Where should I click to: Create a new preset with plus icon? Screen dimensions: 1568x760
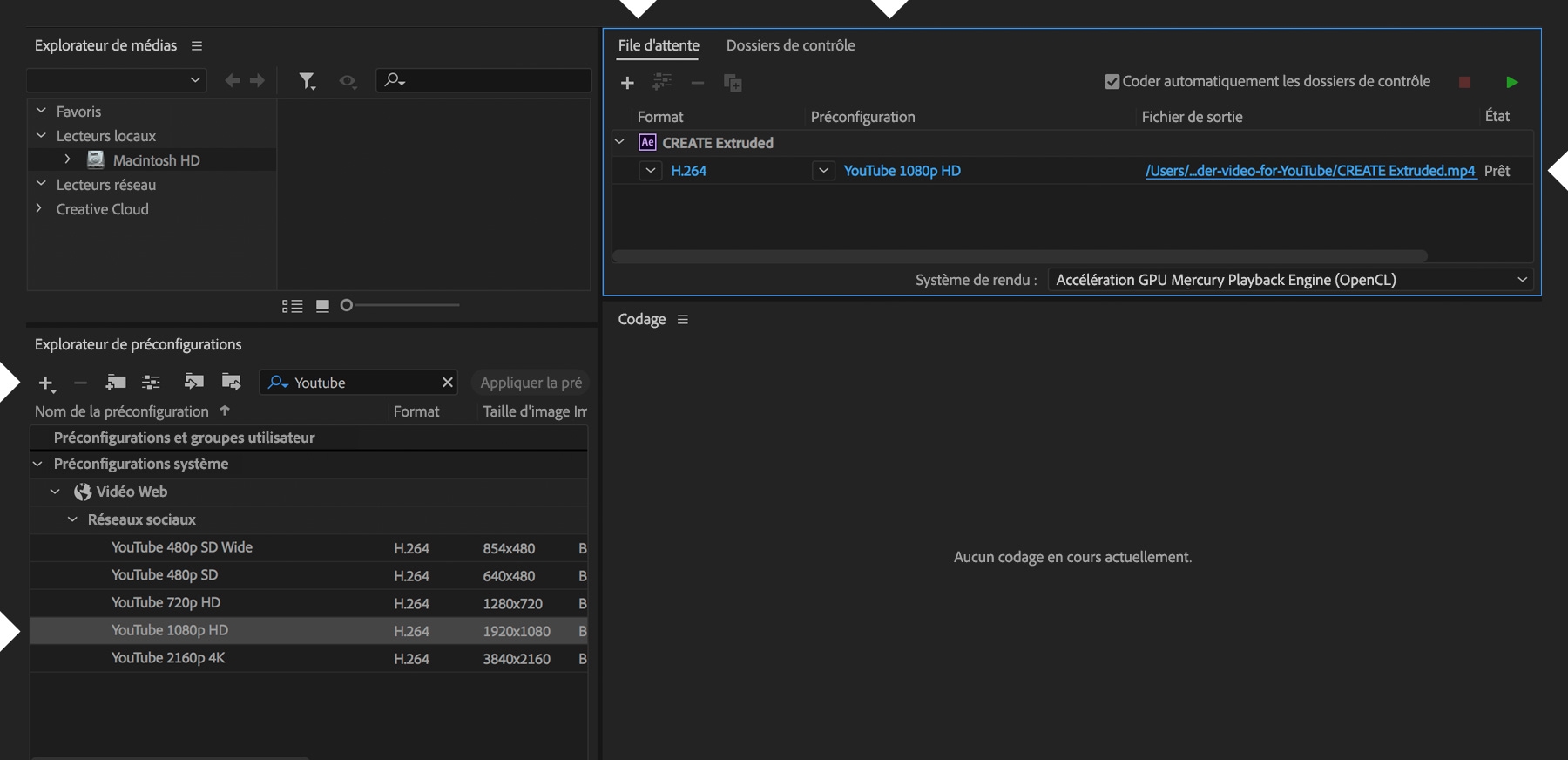[46, 383]
